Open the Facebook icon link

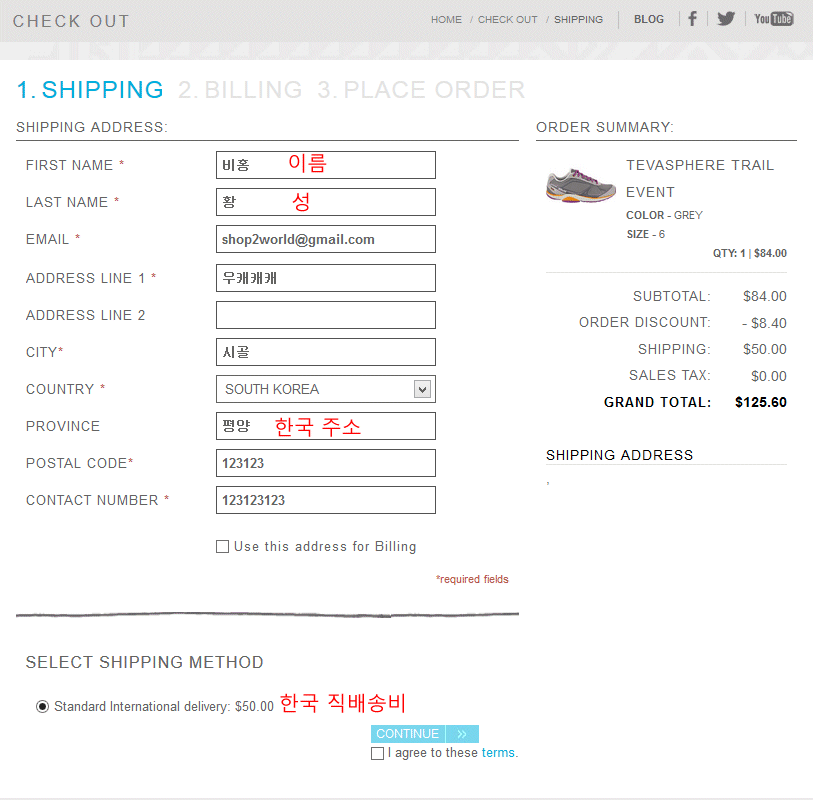(692, 19)
